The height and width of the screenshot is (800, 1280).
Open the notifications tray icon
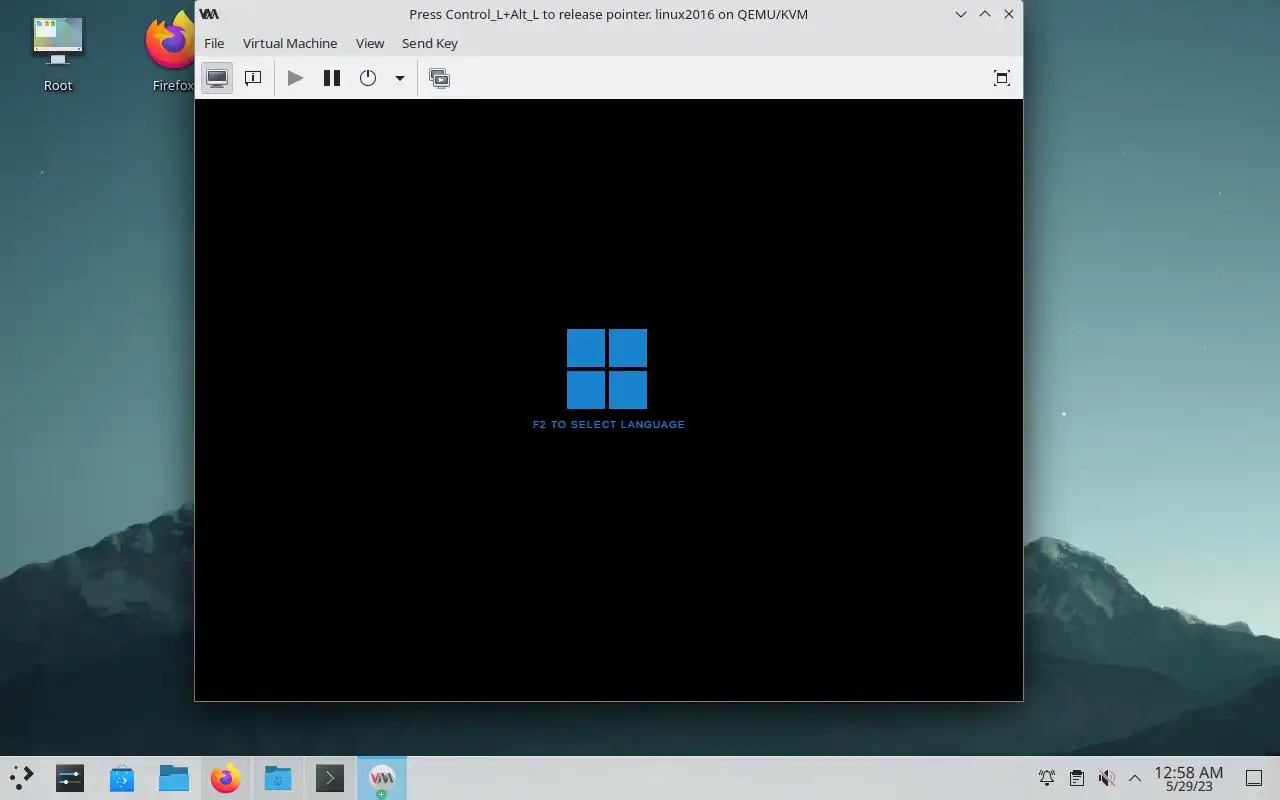pos(1047,778)
